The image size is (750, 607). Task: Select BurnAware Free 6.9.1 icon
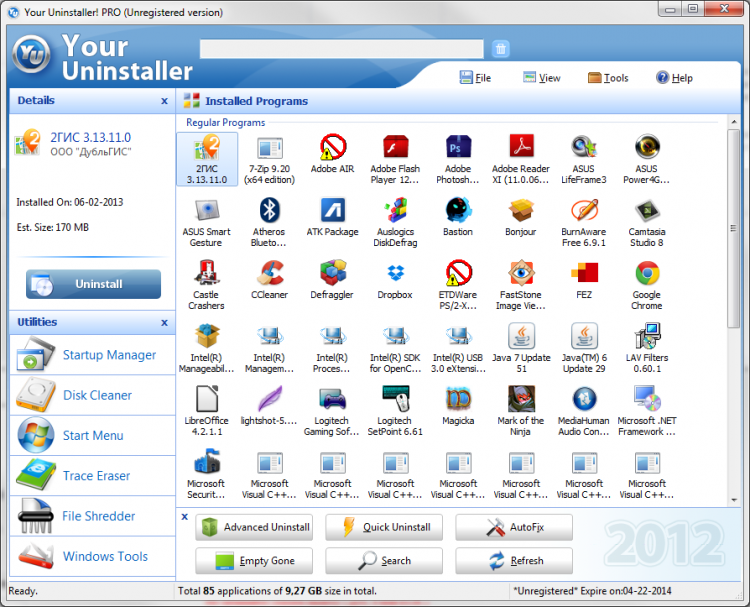584,210
